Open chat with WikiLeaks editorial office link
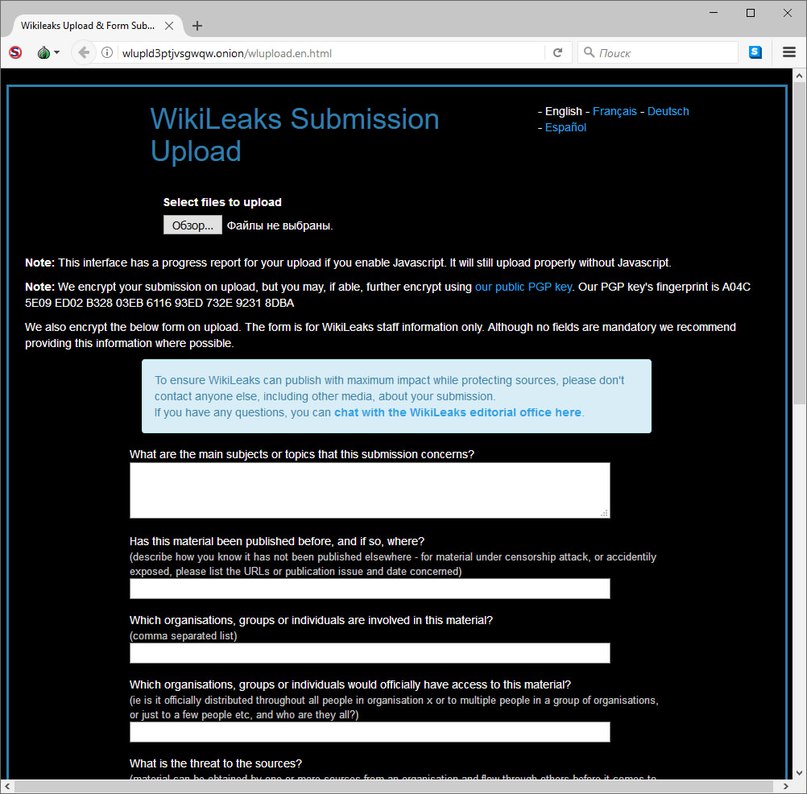This screenshot has height=794, width=807. point(458,412)
